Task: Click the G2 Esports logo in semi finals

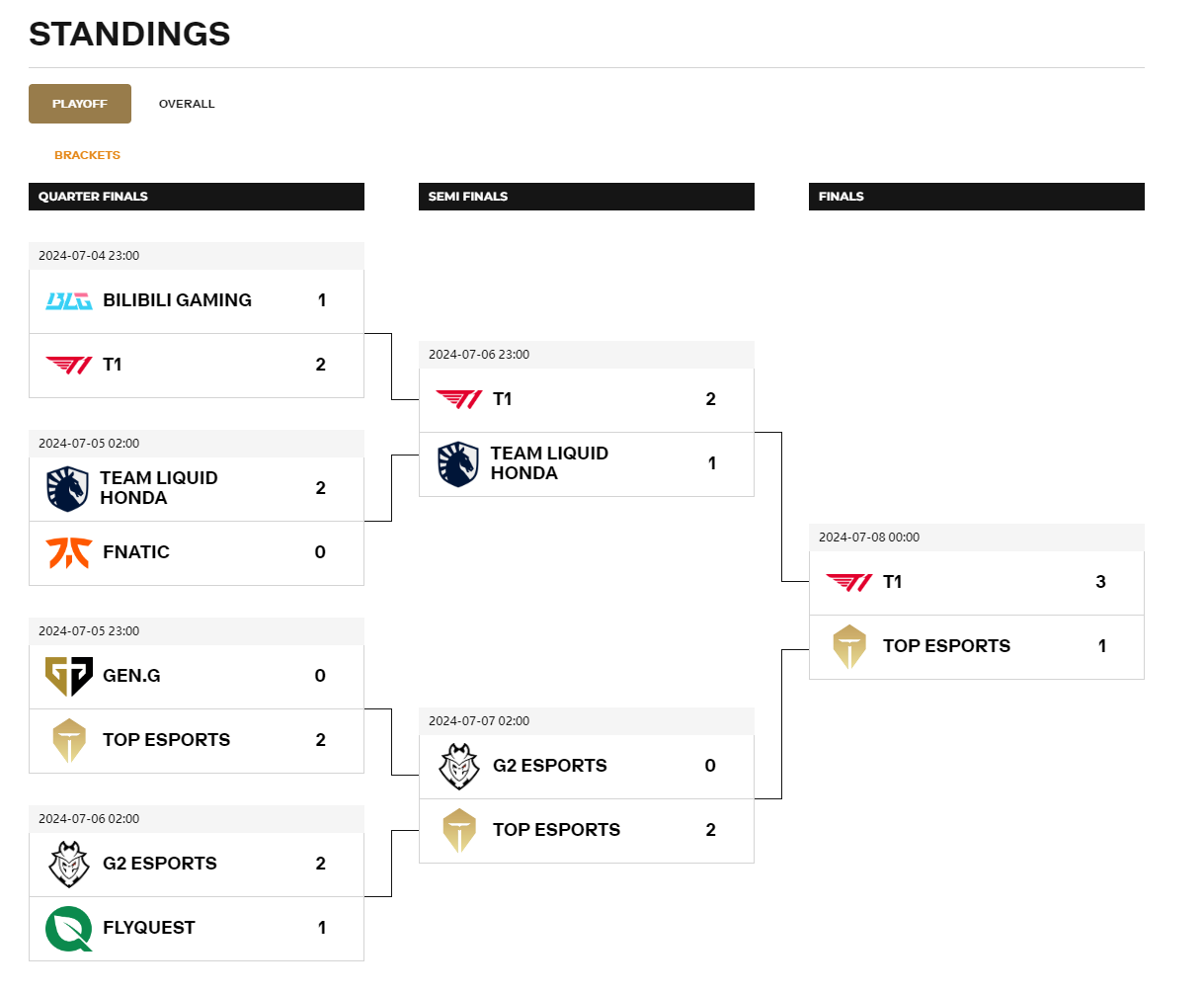Action: pos(459,766)
